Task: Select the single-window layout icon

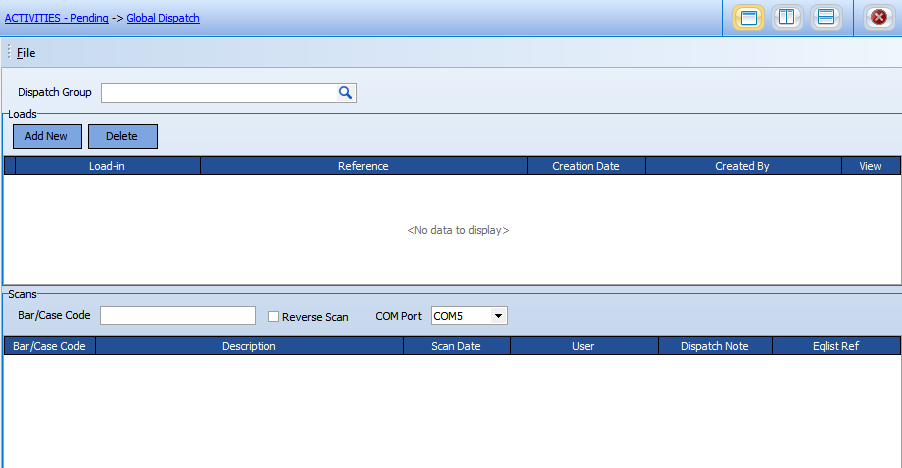Action: 749,17
